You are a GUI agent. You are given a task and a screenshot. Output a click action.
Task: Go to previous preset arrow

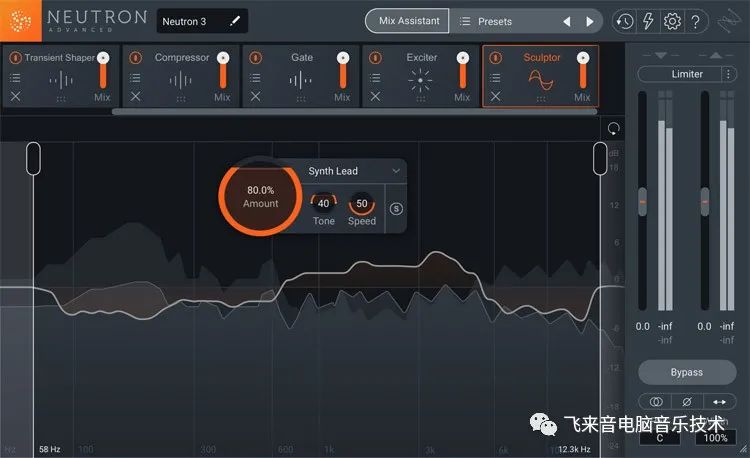(x=567, y=22)
